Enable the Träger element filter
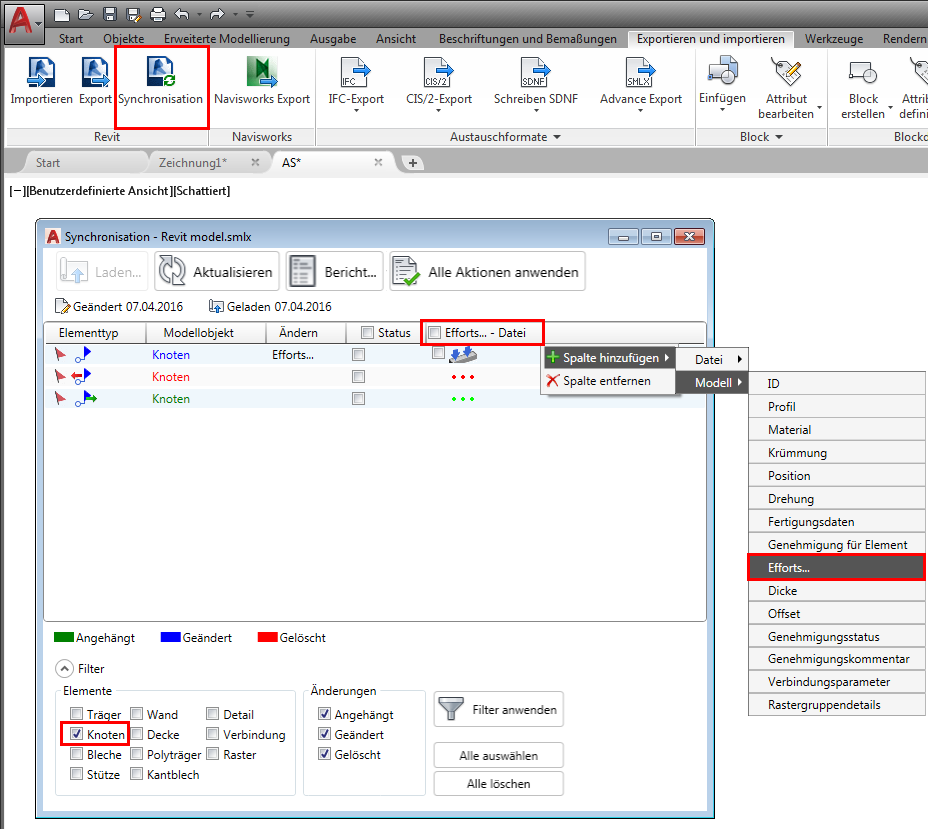928x829 pixels. pos(76,713)
